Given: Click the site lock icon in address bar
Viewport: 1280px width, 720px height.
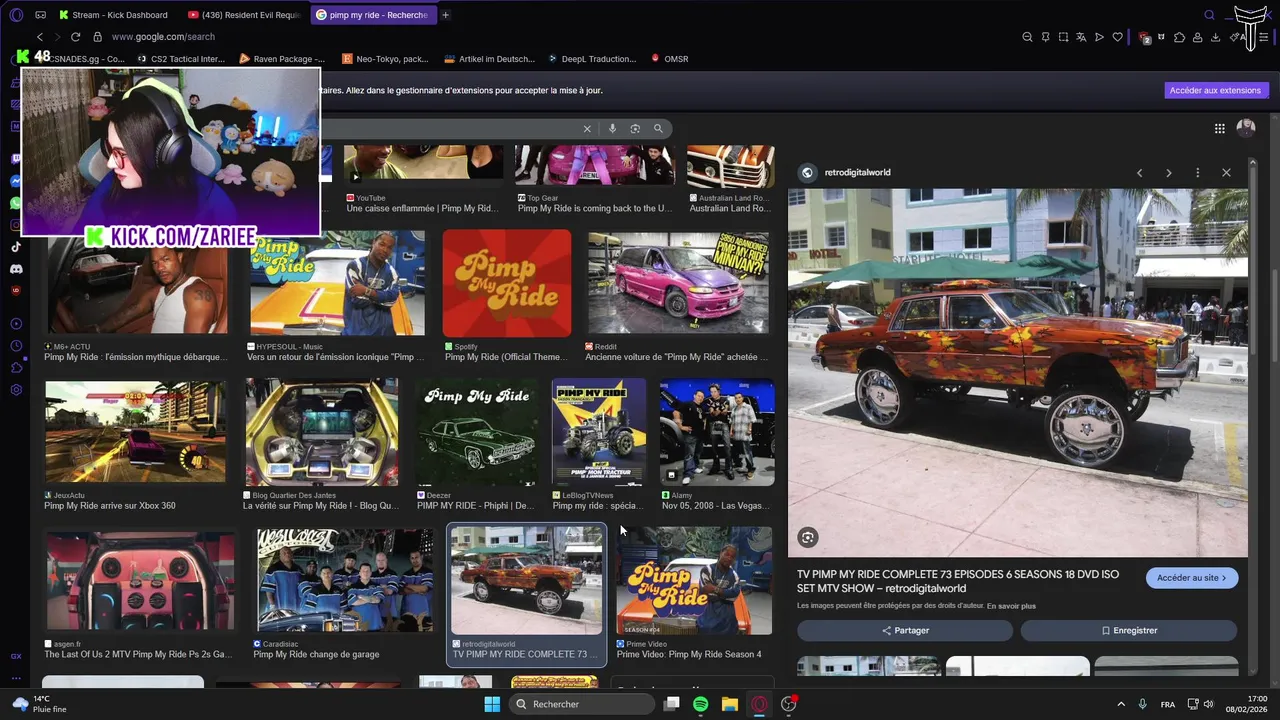Looking at the screenshot, I should pyautogui.click(x=97, y=37).
